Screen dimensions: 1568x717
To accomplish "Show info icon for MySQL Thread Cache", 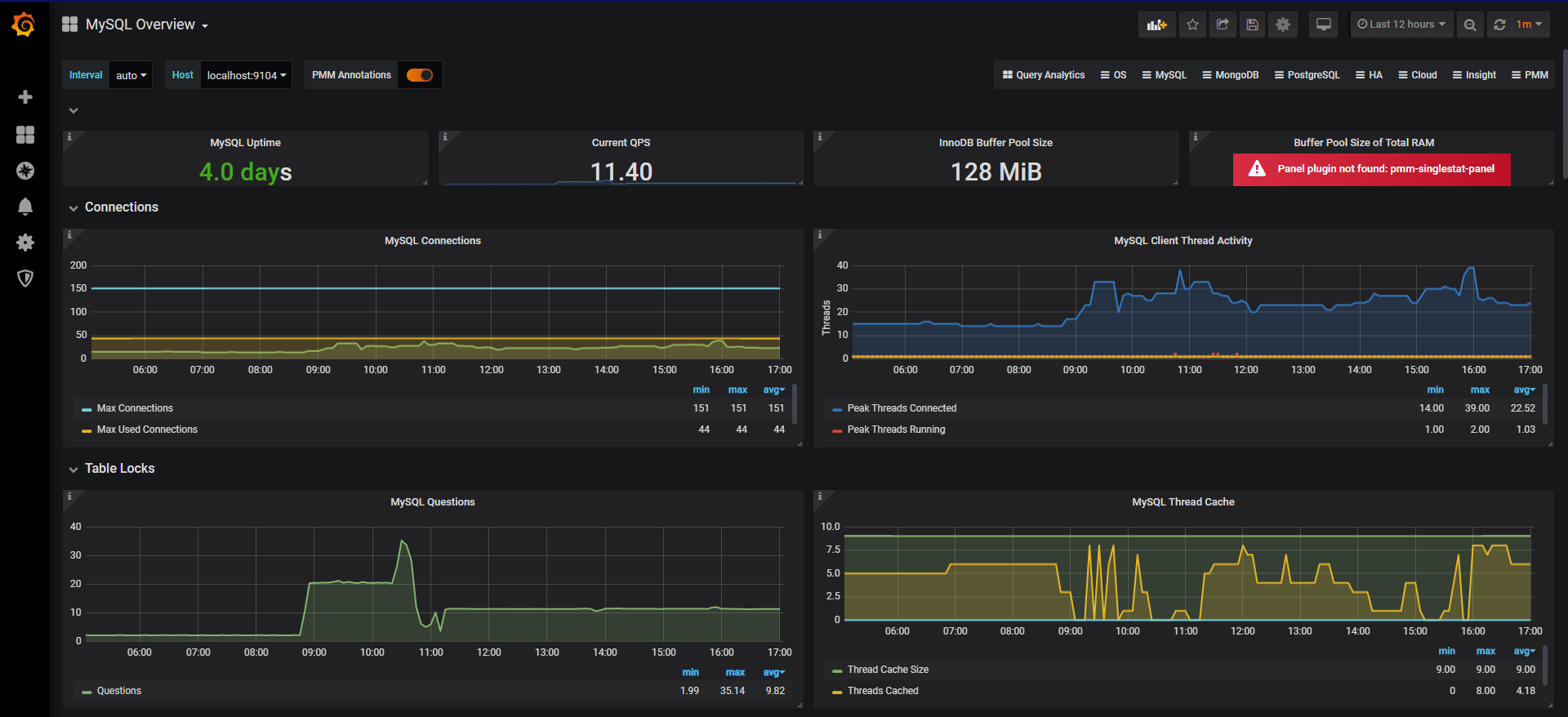I will [x=820, y=497].
